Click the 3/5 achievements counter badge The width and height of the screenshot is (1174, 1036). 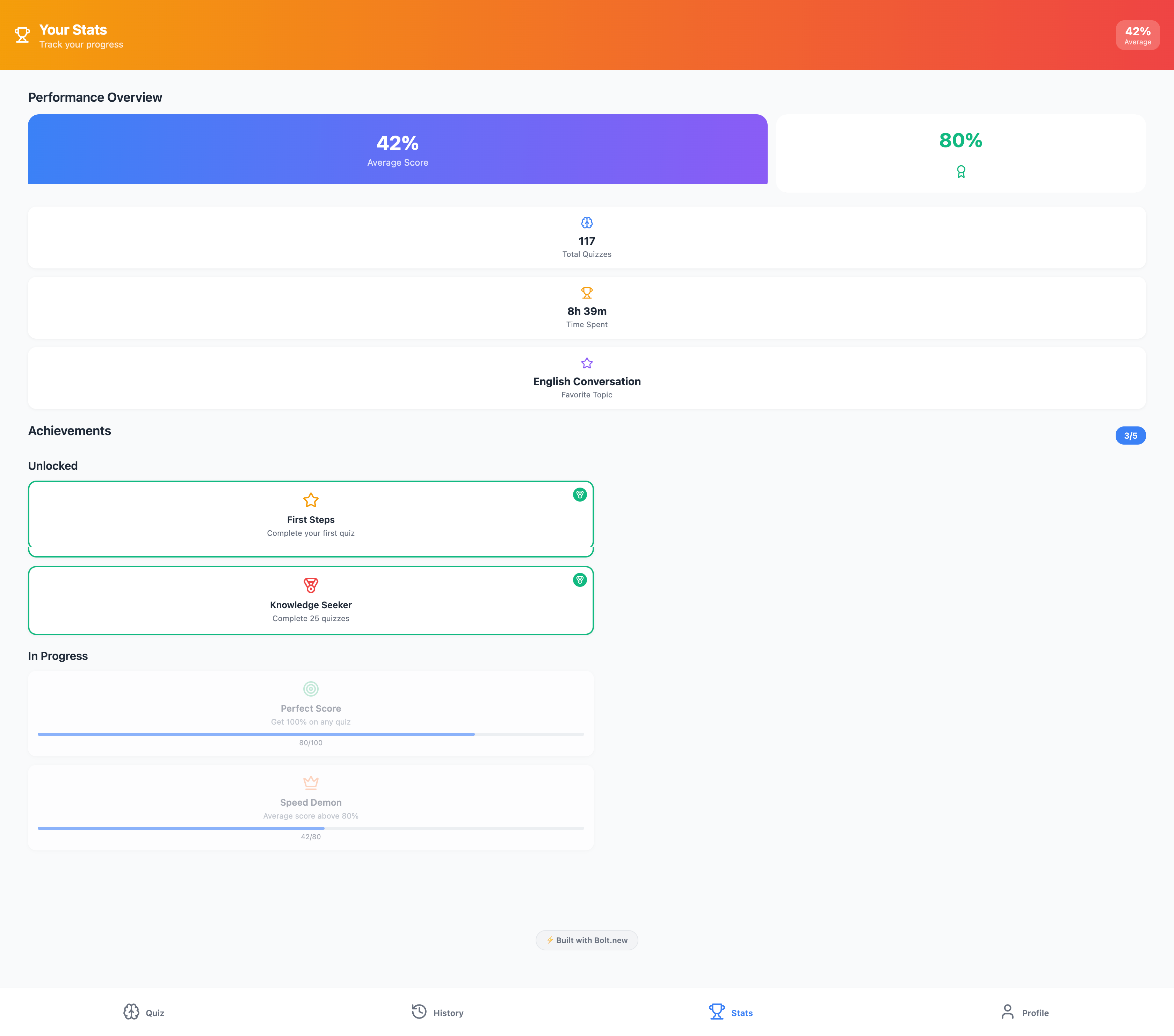(1130, 436)
